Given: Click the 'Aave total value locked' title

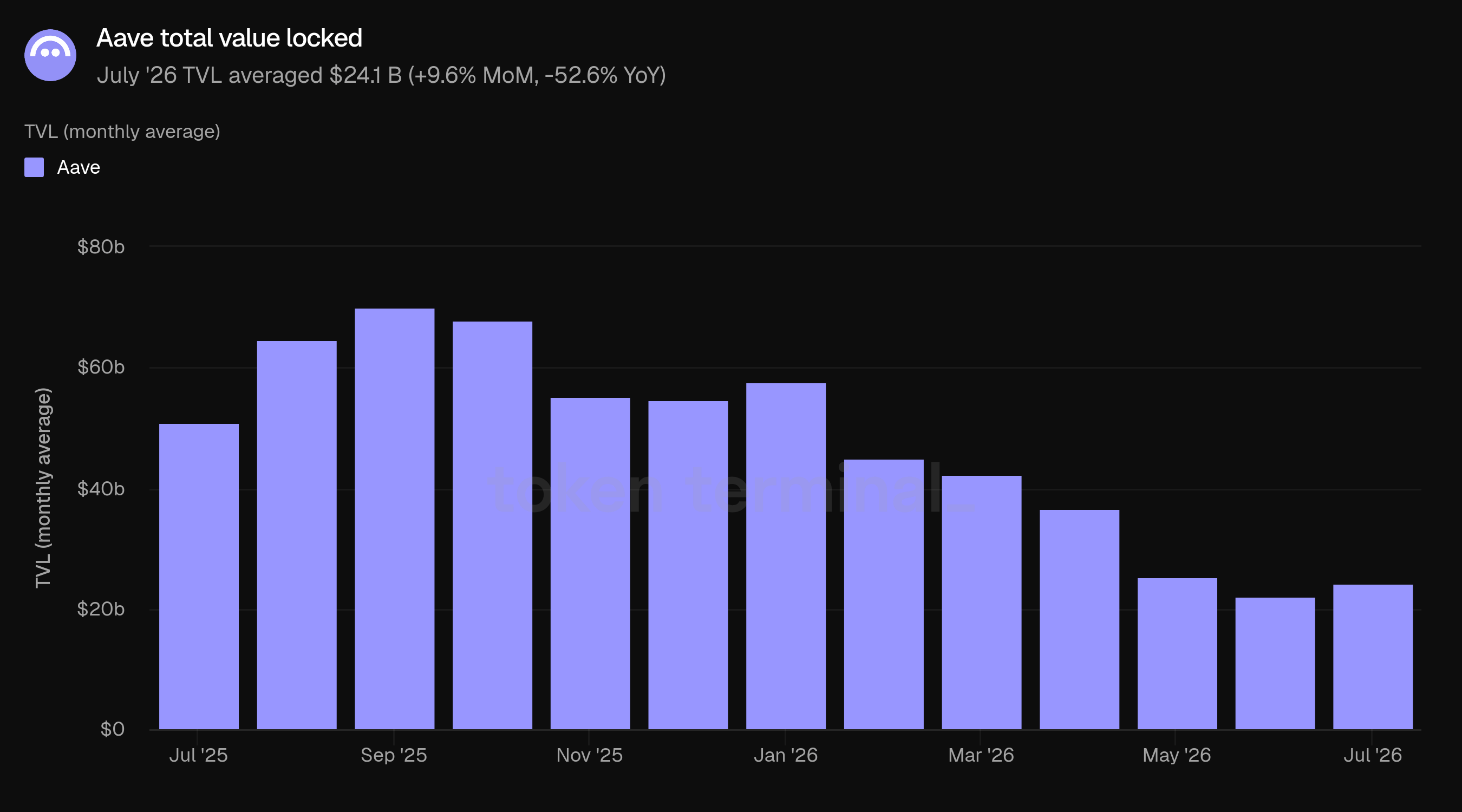Looking at the screenshot, I should click(229, 38).
